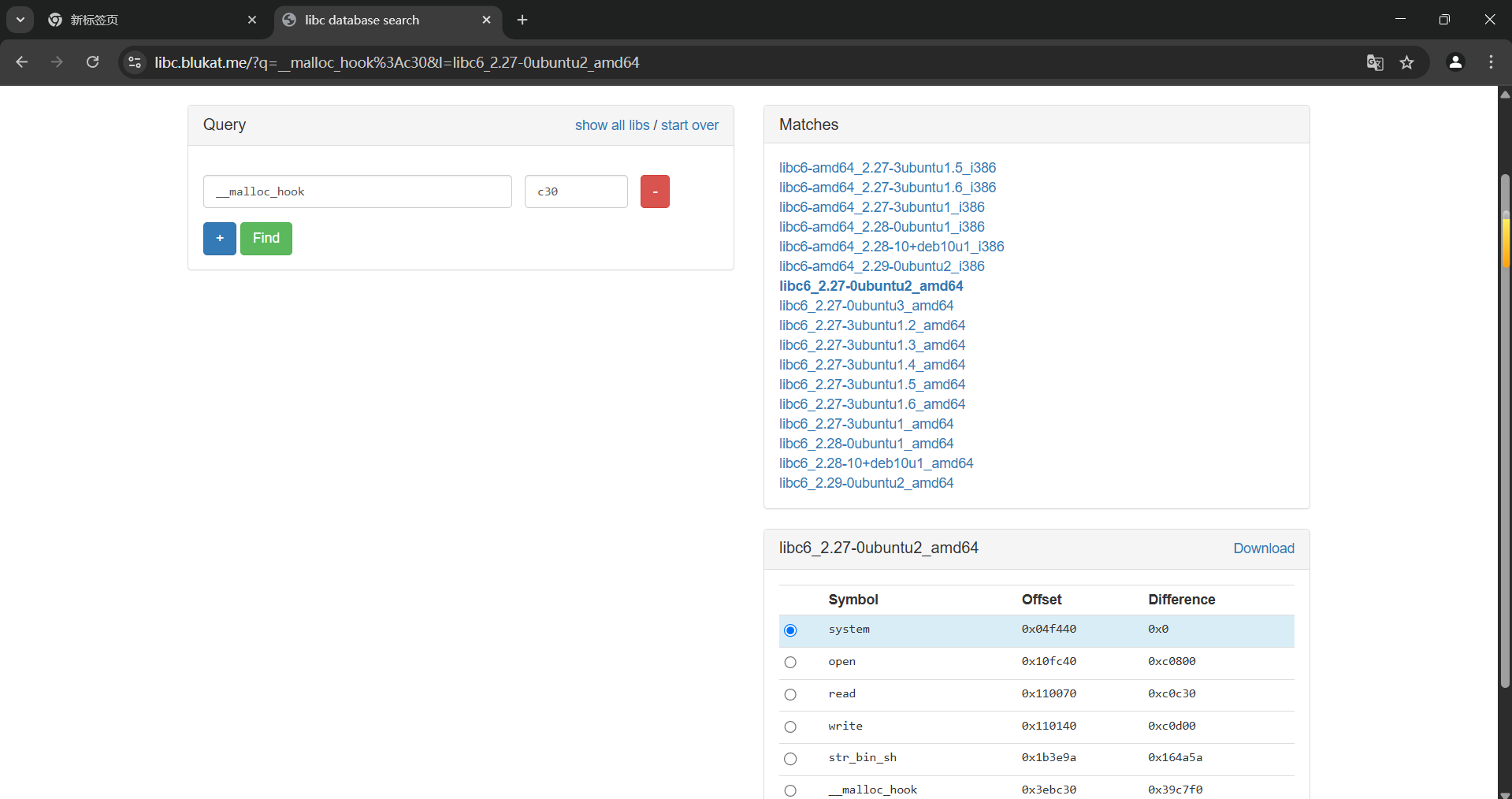The height and width of the screenshot is (799, 1512).
Task: Close the 新标签页 tab
Action: [252, 20]
